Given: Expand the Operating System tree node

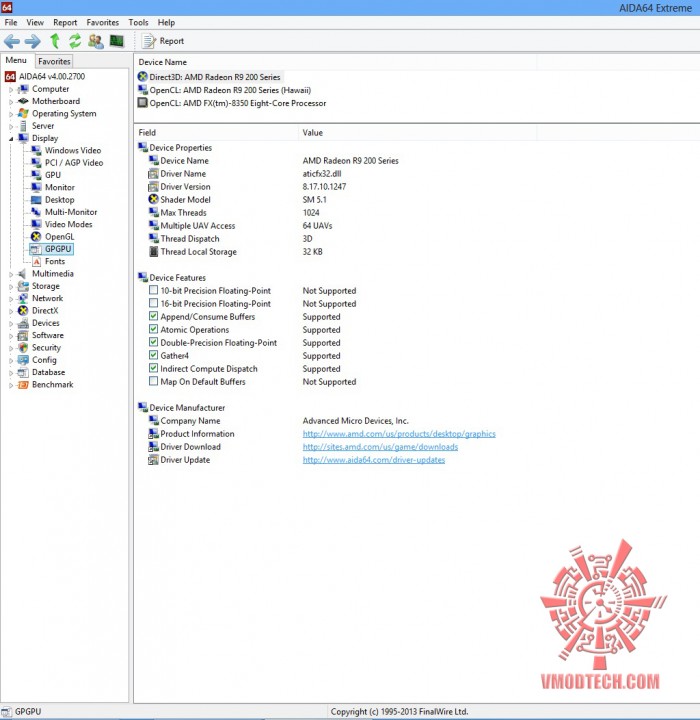Looking at the screenshot, I should [11, 114].
